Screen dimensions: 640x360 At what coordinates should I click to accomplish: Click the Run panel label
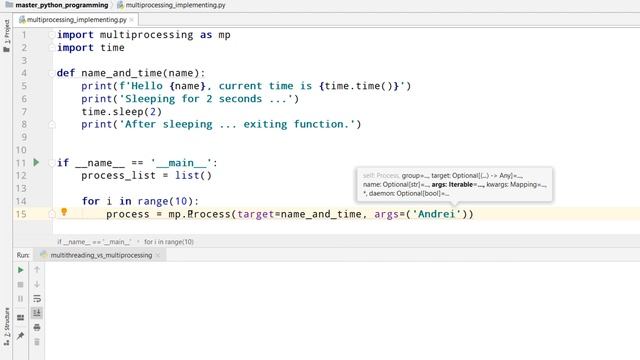(23, 255)
